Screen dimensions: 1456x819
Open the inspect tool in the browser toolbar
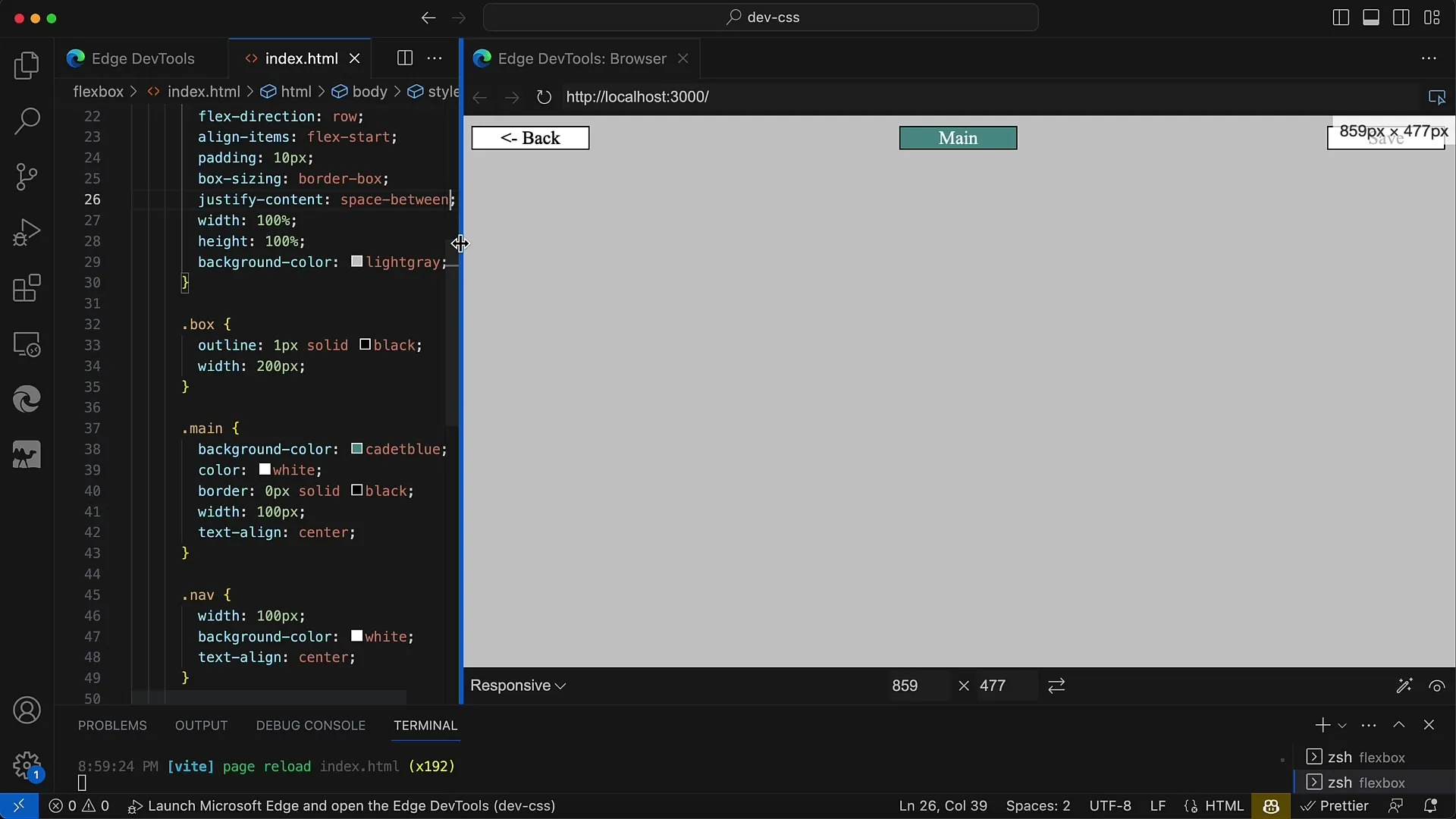coord(1437,97)
